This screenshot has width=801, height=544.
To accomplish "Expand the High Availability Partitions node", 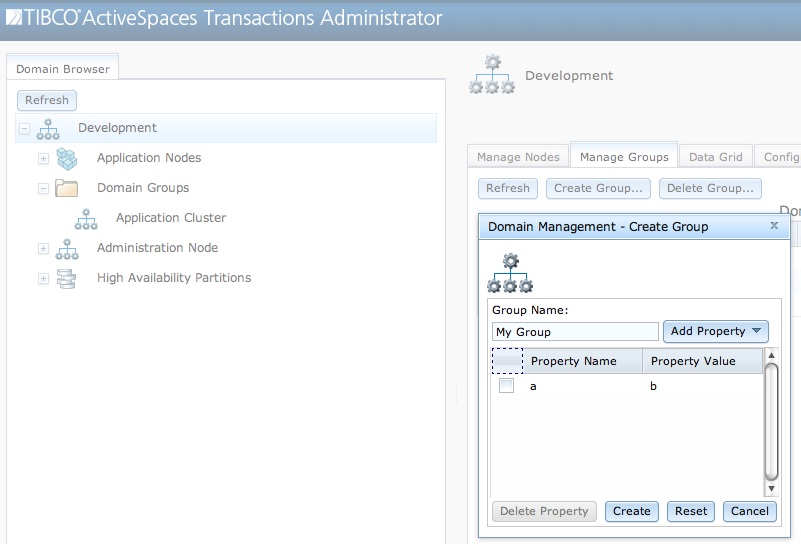I will (43, 278).
